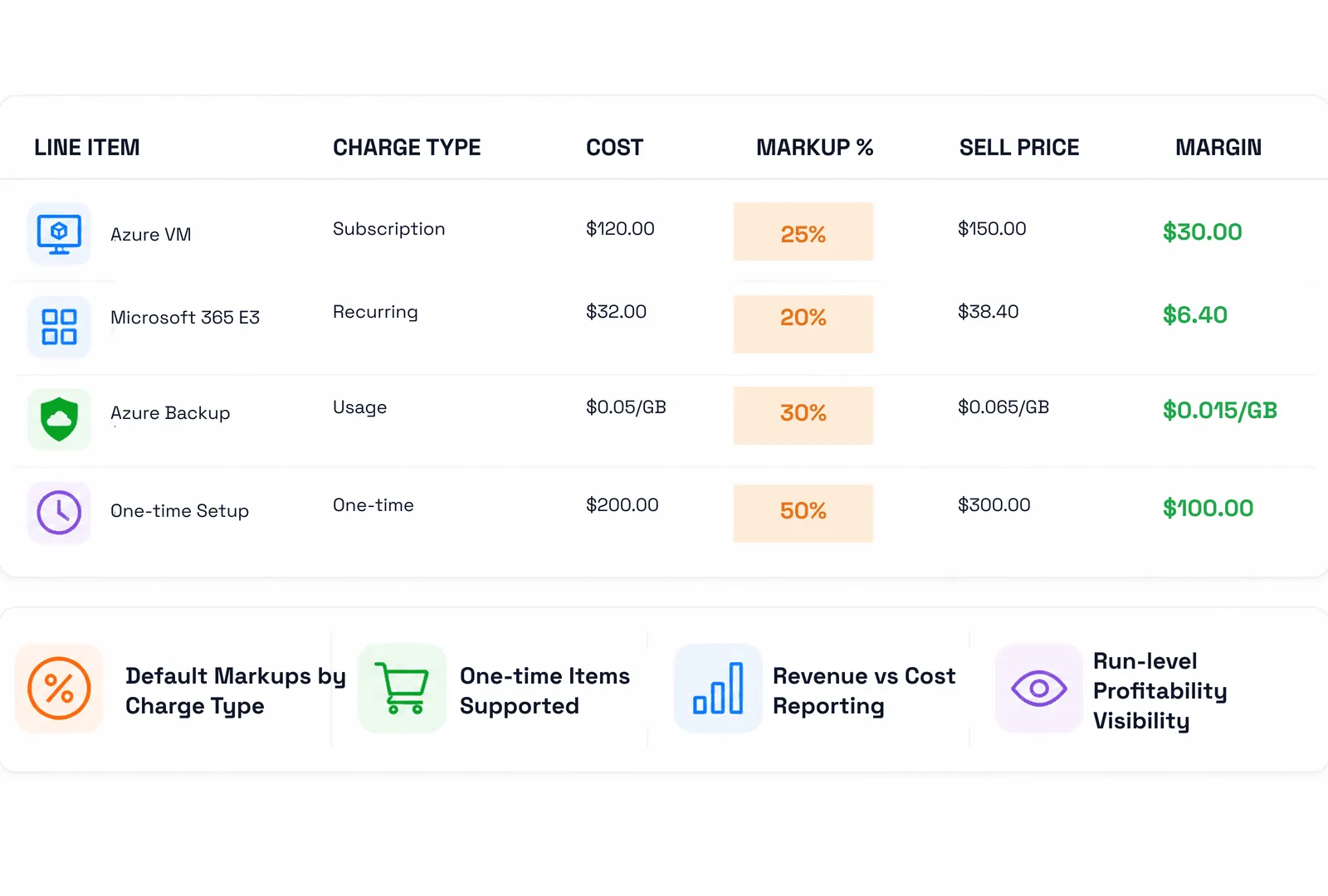The image size is (1328, 896).
Task: Click the One-time charge type cell
Action: click(373, 505)
